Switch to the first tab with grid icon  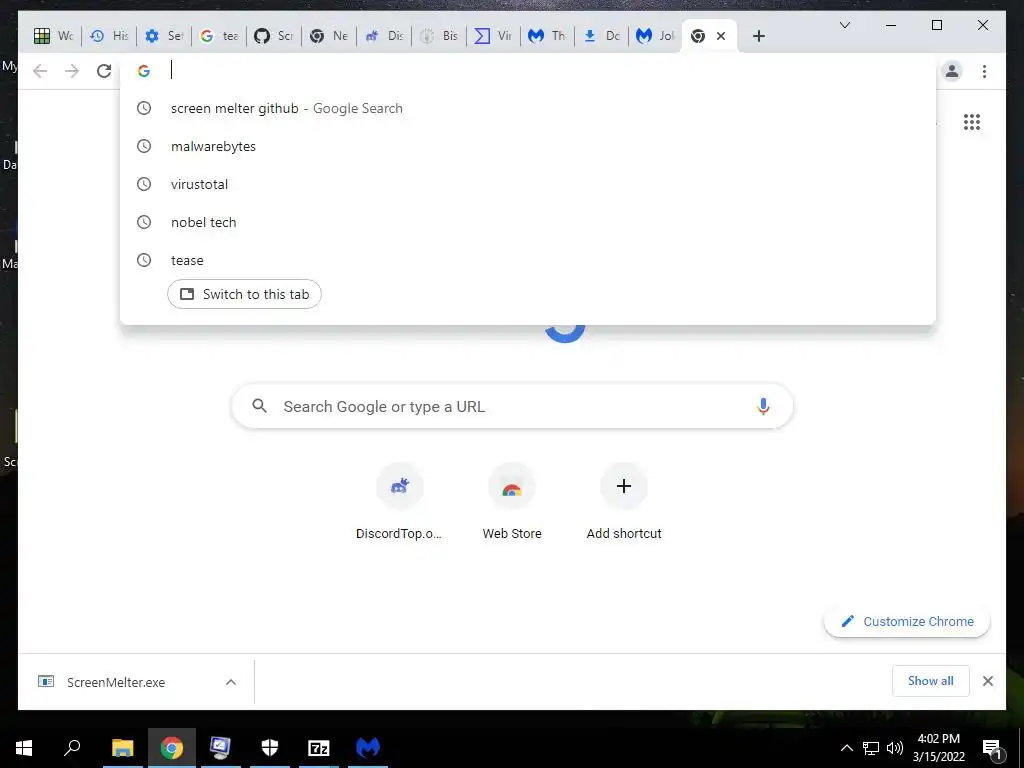coord(54,36)
